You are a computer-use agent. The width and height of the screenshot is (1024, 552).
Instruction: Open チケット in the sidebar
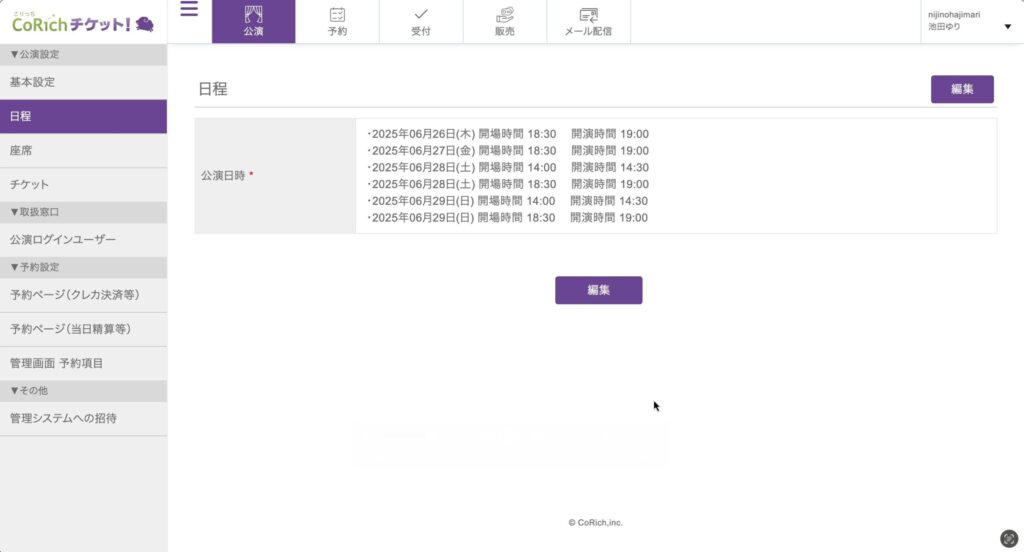(29, 185)
